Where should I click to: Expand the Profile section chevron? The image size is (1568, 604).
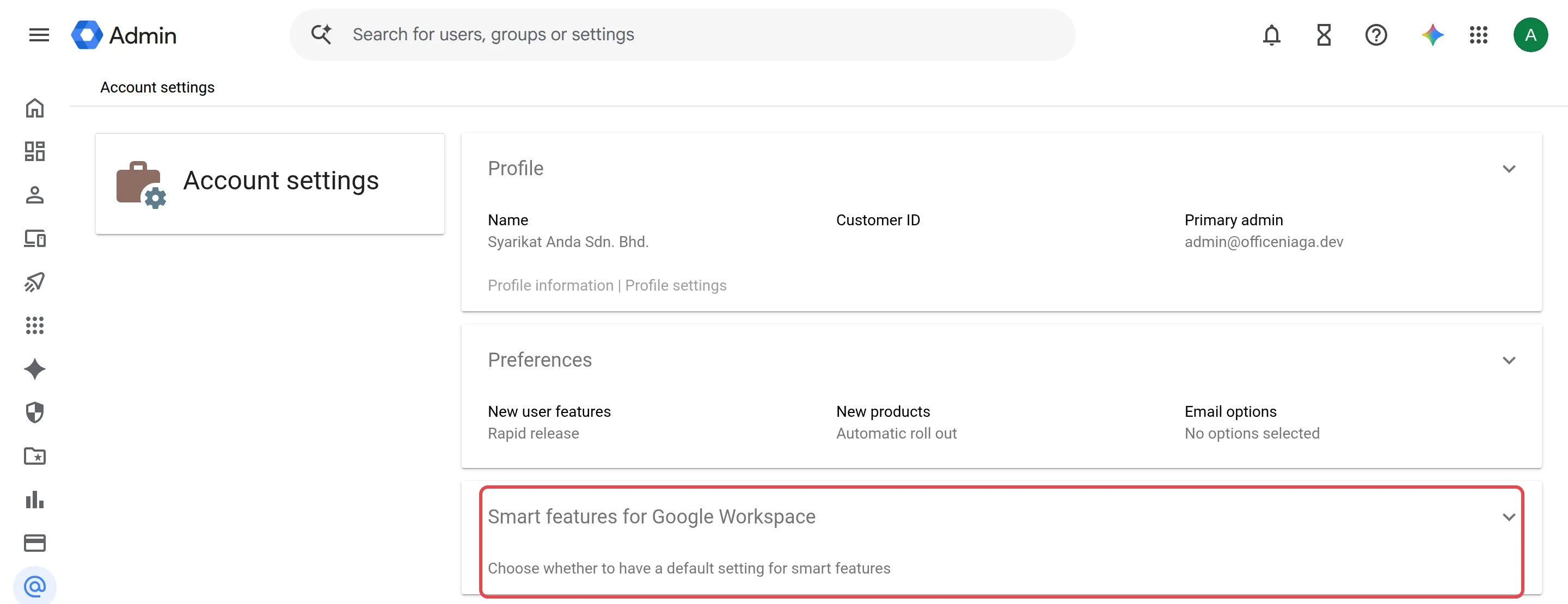pos(1508,169)
